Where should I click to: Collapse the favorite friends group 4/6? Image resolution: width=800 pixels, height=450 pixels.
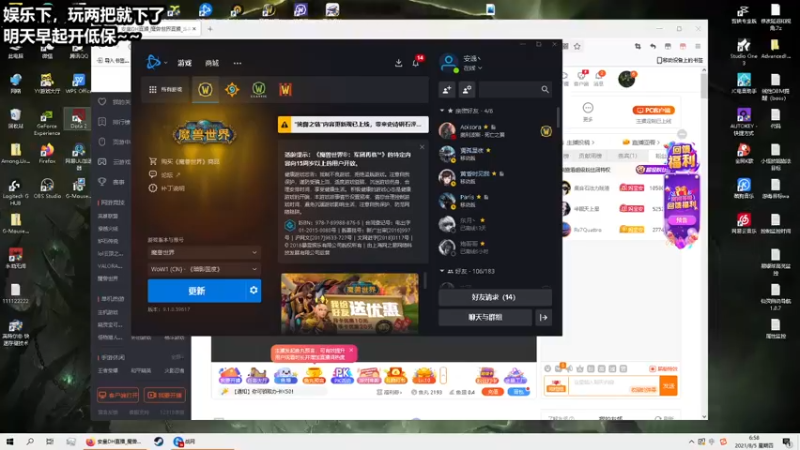point(442,111)
